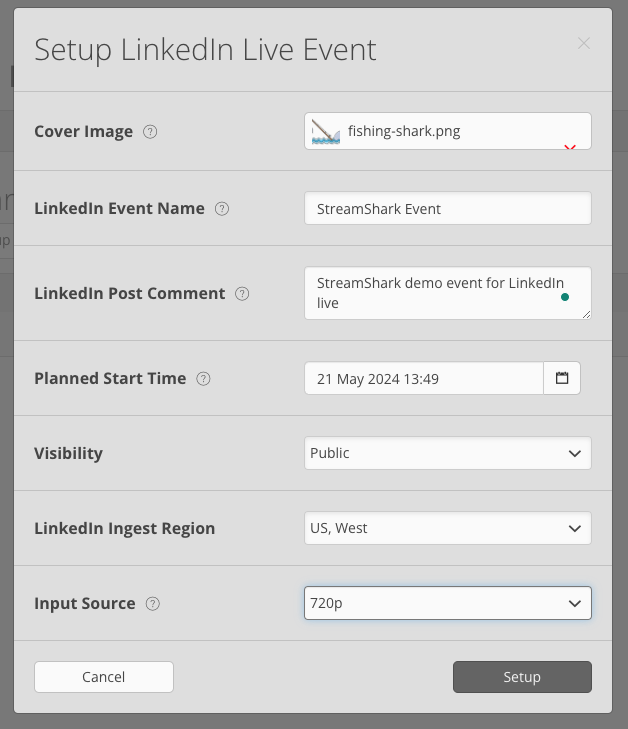Click the LinkedIn Post Comment label
Viewport: 628px width, 729px height.
pyautogui.click(x=130, y=293)
